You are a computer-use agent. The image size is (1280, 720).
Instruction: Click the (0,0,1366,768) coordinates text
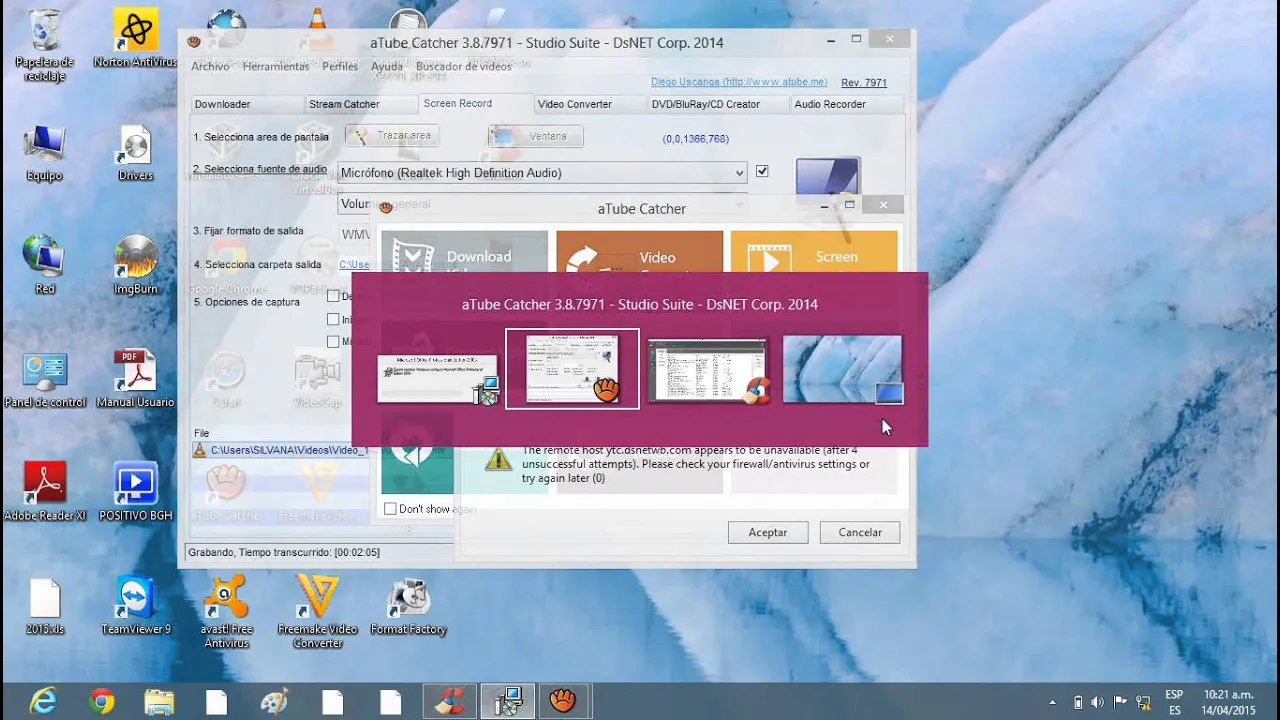[x=696, y=139]
